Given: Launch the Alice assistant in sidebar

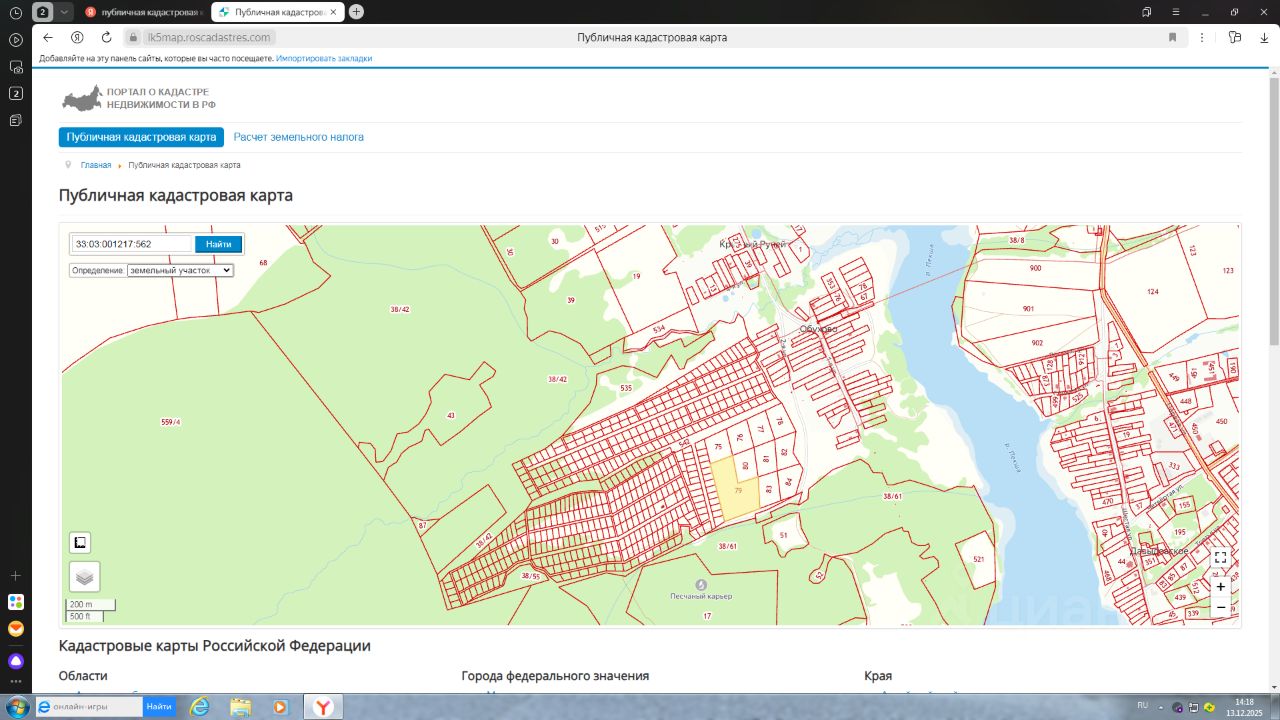Looking at the screenshot, I should point(16,661).
